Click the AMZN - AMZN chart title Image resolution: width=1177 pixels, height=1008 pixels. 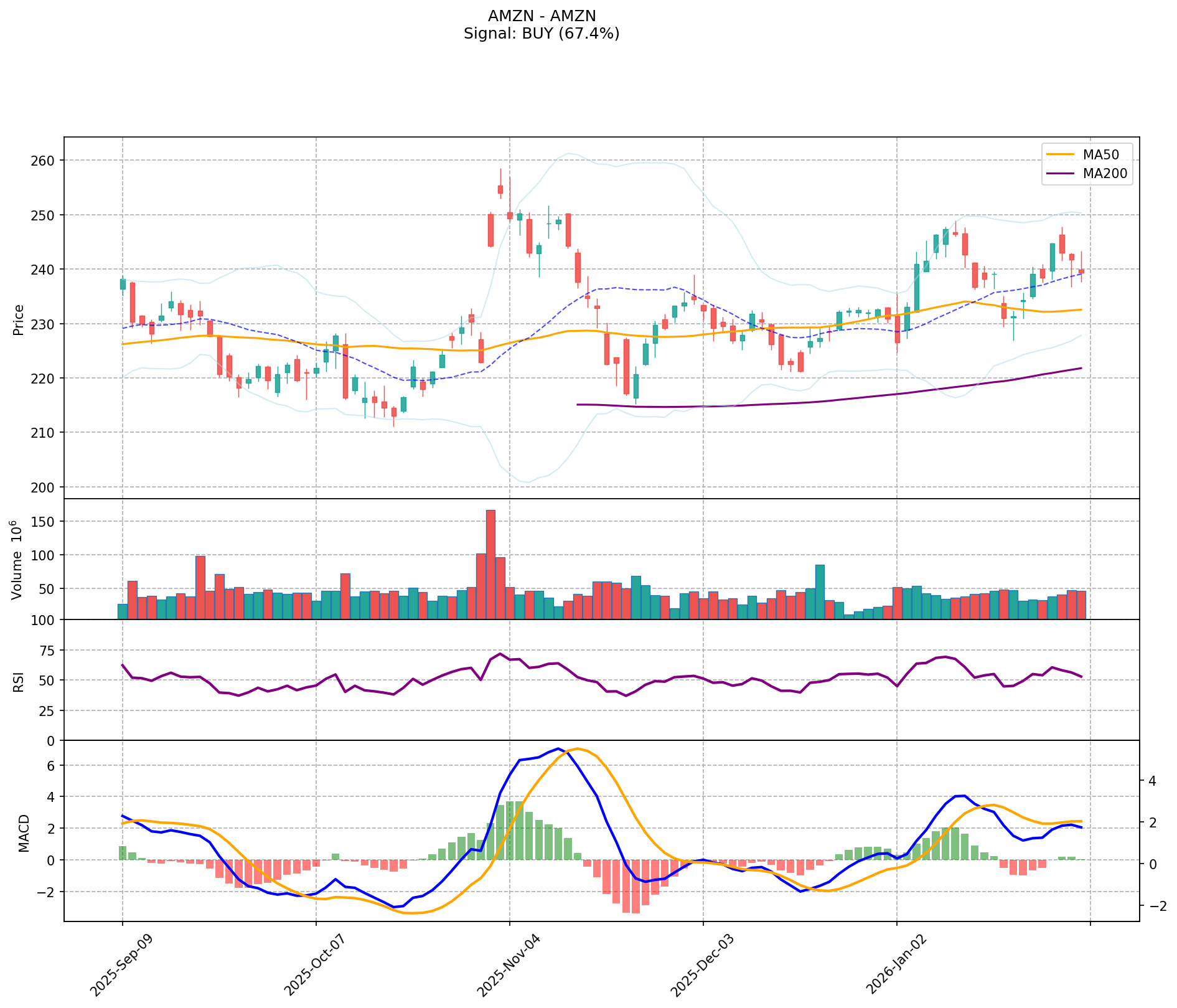tap(542, 16)
